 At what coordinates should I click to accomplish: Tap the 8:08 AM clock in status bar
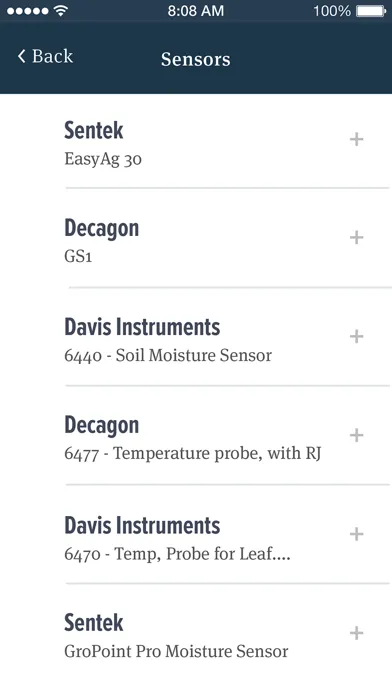point(196,11)
